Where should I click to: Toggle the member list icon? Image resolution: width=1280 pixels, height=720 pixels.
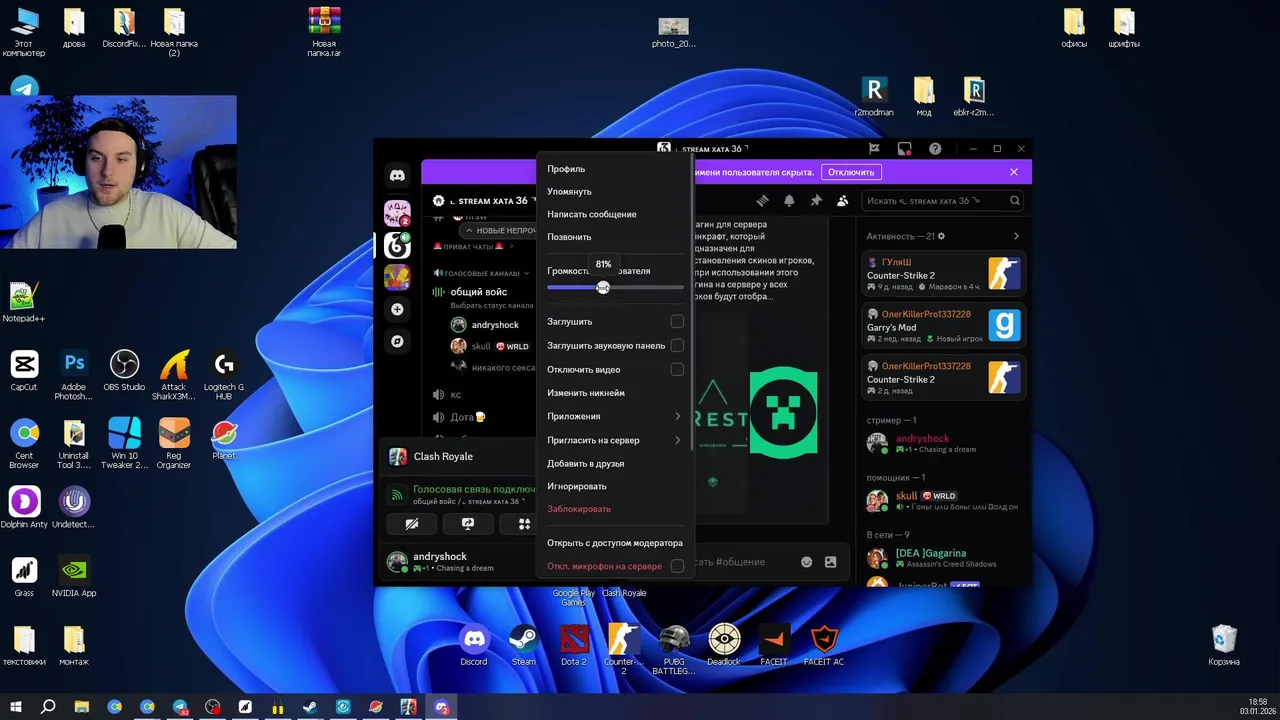pyautogui.click(x=843, y=201)
